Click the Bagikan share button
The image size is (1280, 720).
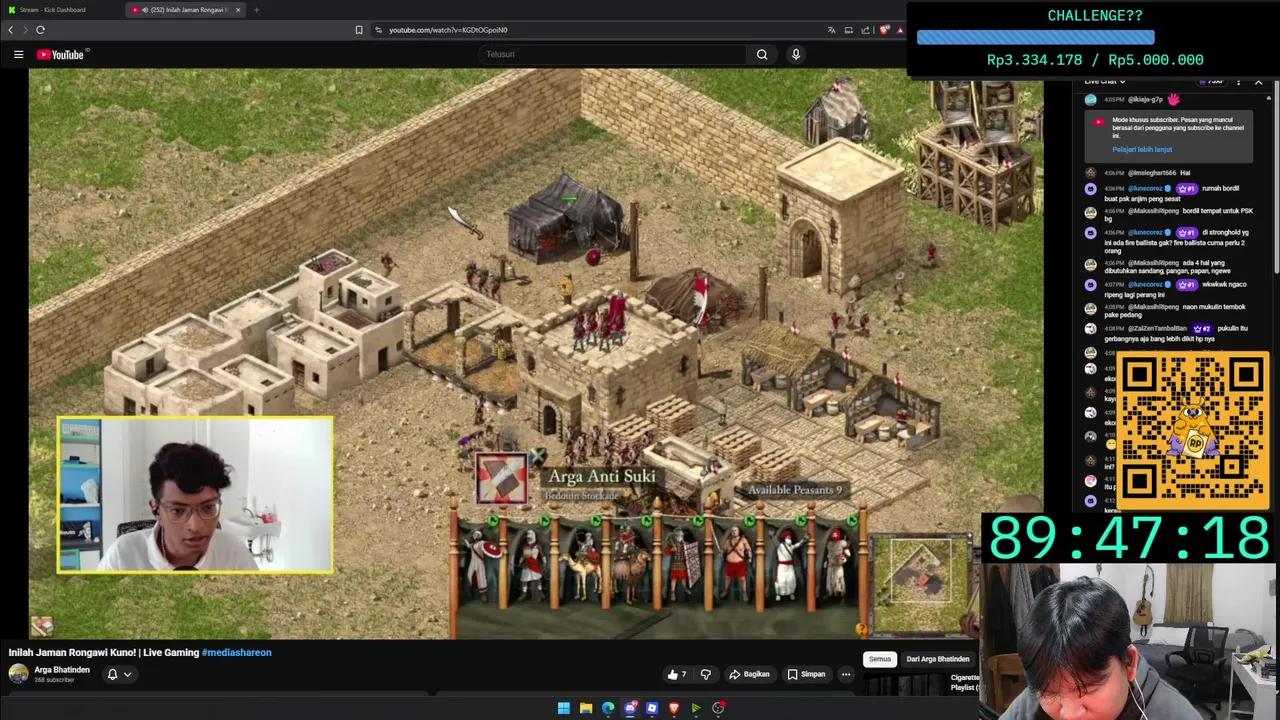tap(749, 675)
